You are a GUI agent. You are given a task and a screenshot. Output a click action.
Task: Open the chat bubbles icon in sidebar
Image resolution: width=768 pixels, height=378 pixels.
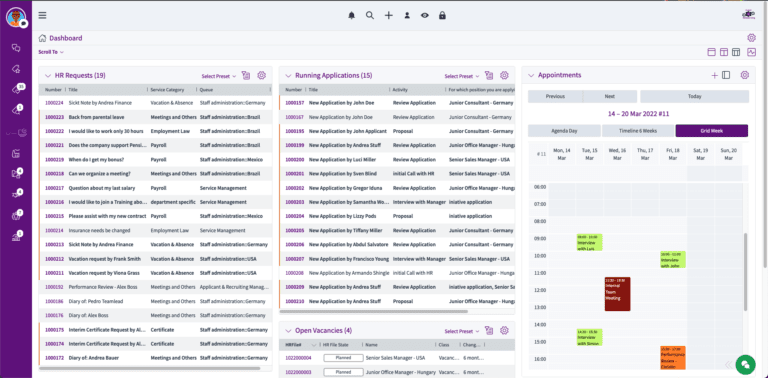click(16, 48)
